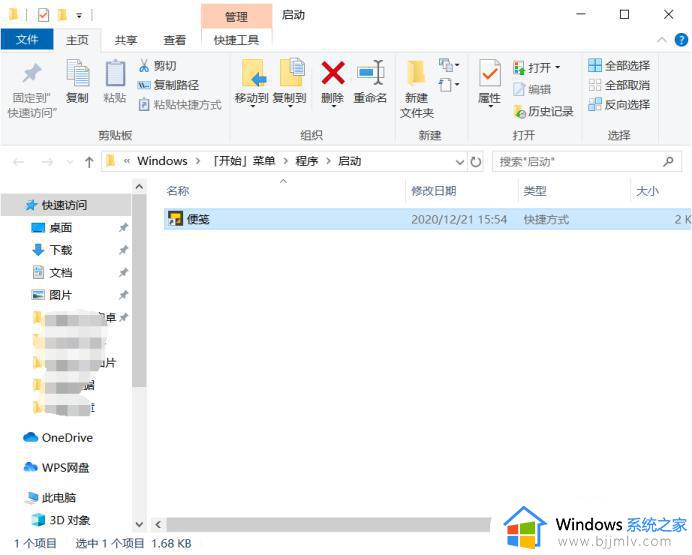Click the Refresh icon beside address bar
The image size is (692, 555).
point(476,162)
